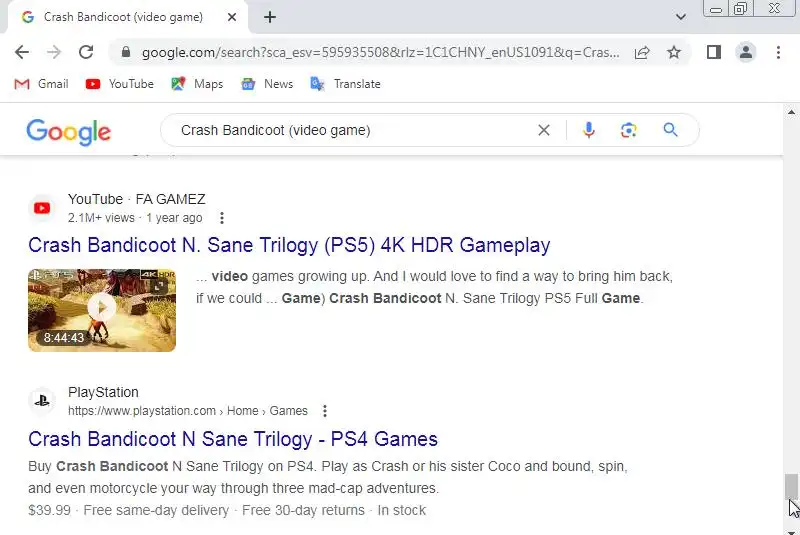Clear the search box text
This screenshot has height=535, width=800.
click(544, 131)
